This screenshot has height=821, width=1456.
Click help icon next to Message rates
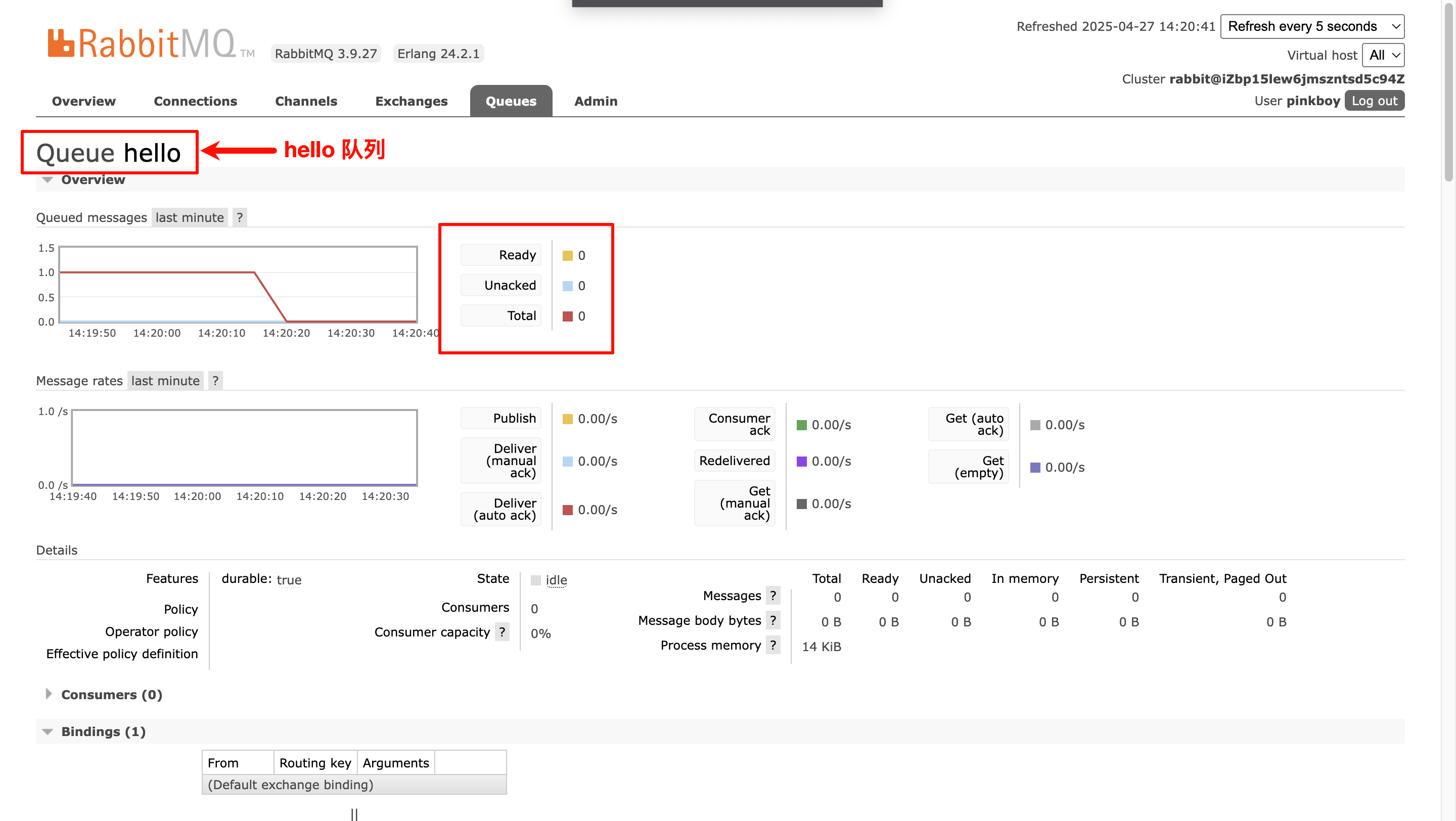pyautogui.click(x=215, y=381)
